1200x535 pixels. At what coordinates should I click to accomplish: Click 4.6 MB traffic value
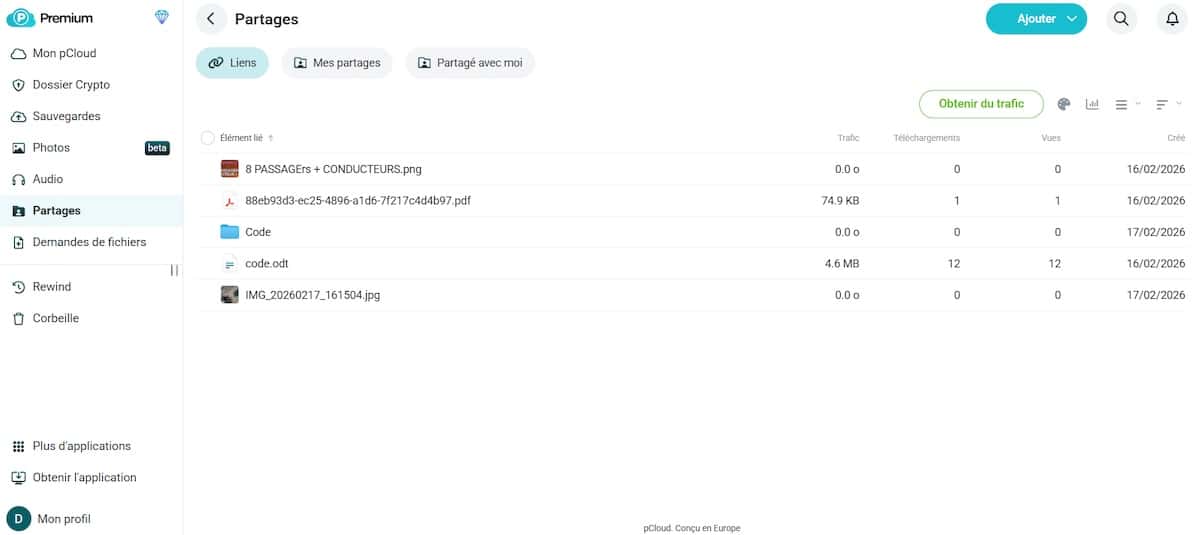click(842, 264)
